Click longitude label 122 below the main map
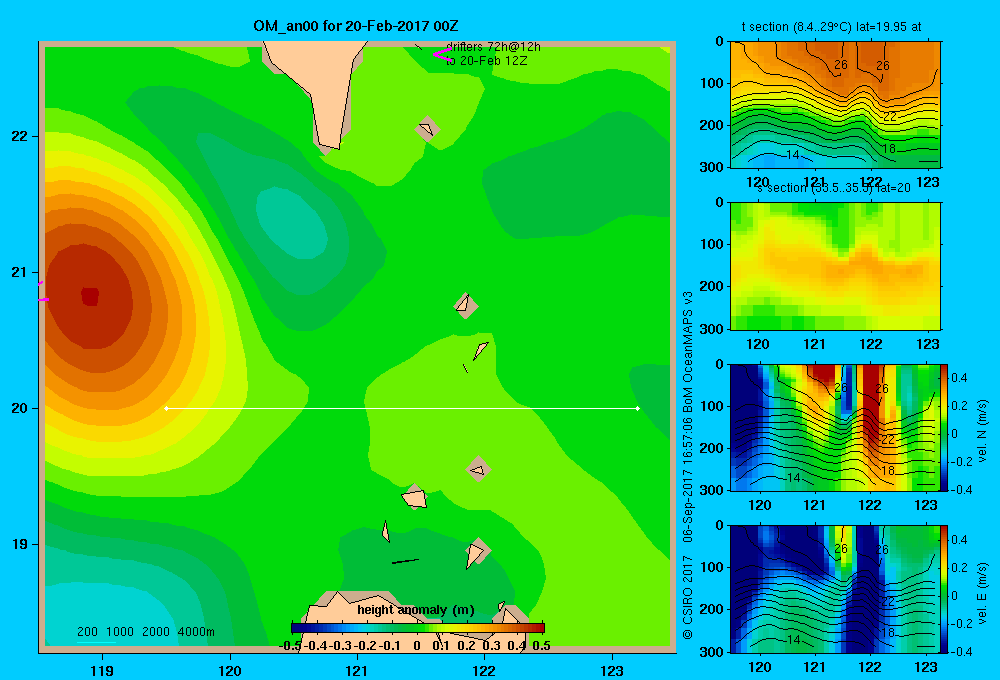The image size is (1000, 680). click(x=484, y=670)
